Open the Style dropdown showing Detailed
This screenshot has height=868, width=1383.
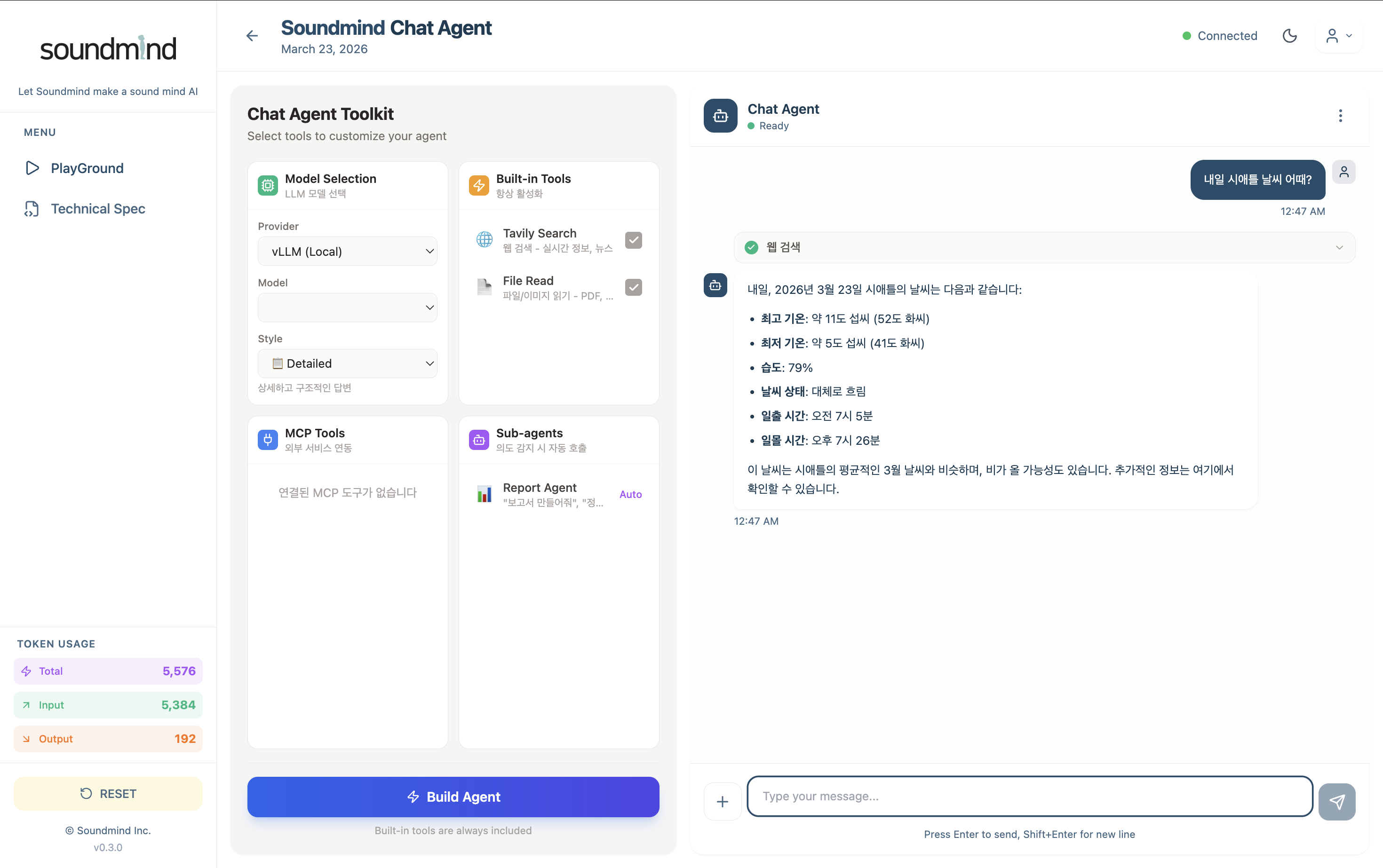click(x=348, y=363)
